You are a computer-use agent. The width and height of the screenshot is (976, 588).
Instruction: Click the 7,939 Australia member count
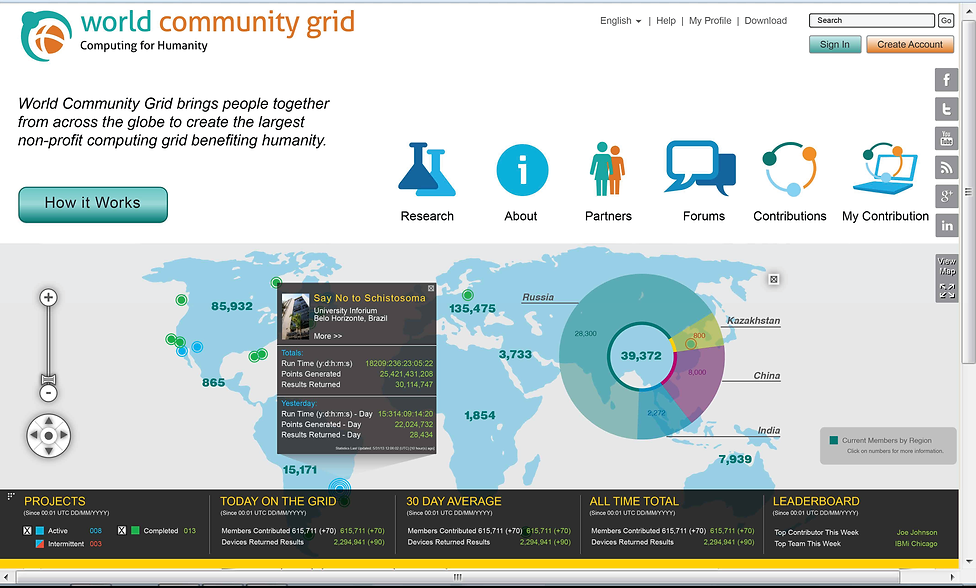coord(735,459)
